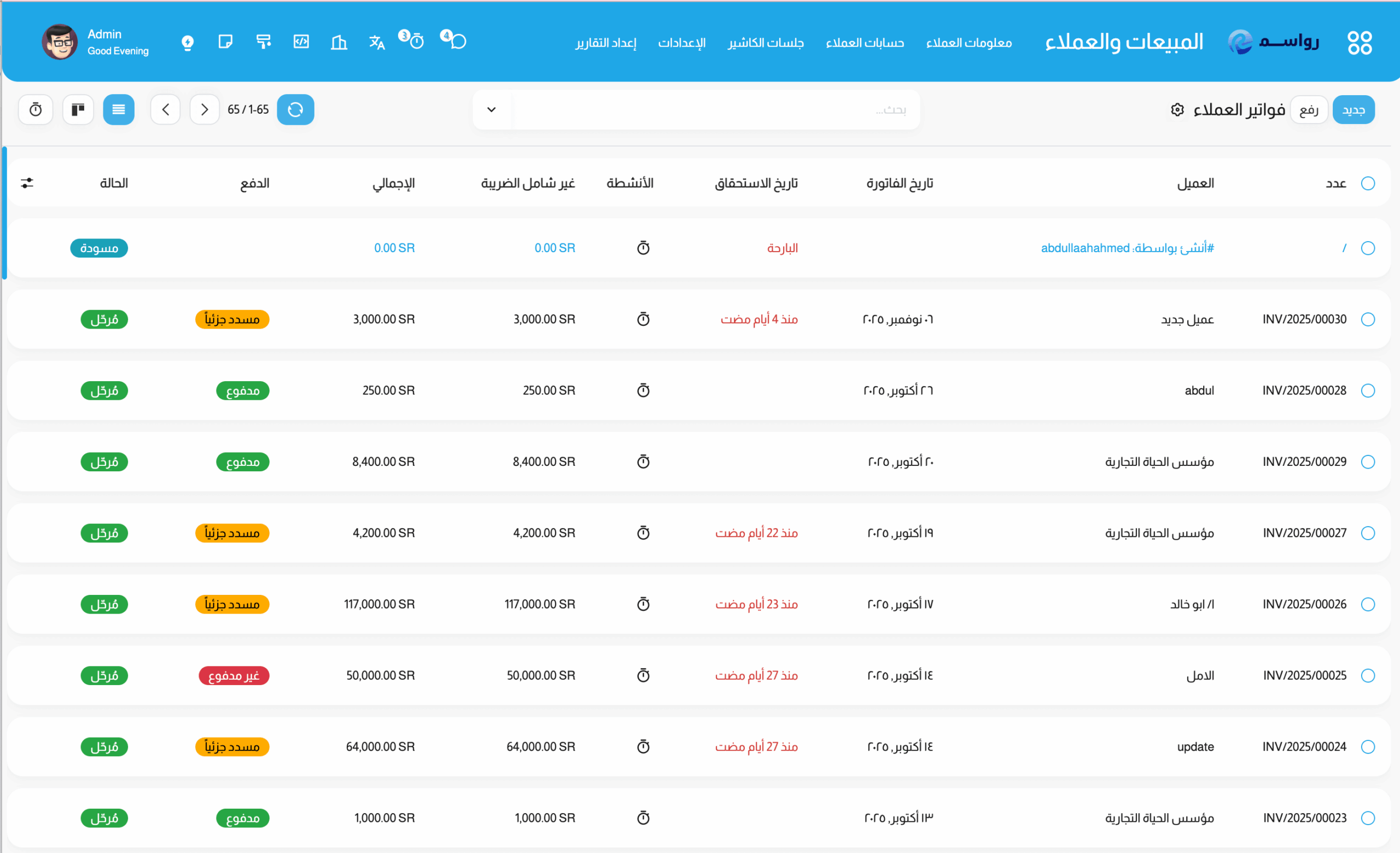Click the sticky note icon in header
The width and height of the screenshot is (1400, 853).
coord(225,42)
